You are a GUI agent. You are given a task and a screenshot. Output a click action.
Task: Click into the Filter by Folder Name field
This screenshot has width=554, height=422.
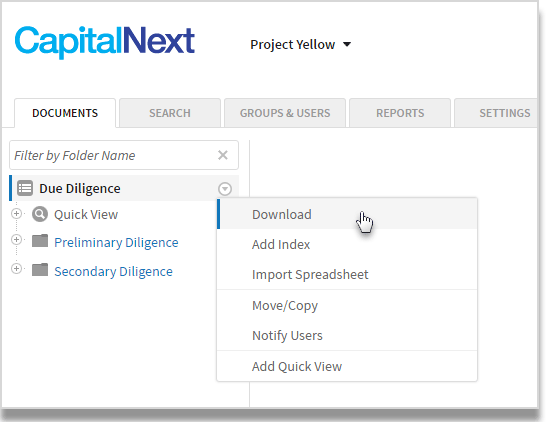pyautogui.click(x=114, y=155)
